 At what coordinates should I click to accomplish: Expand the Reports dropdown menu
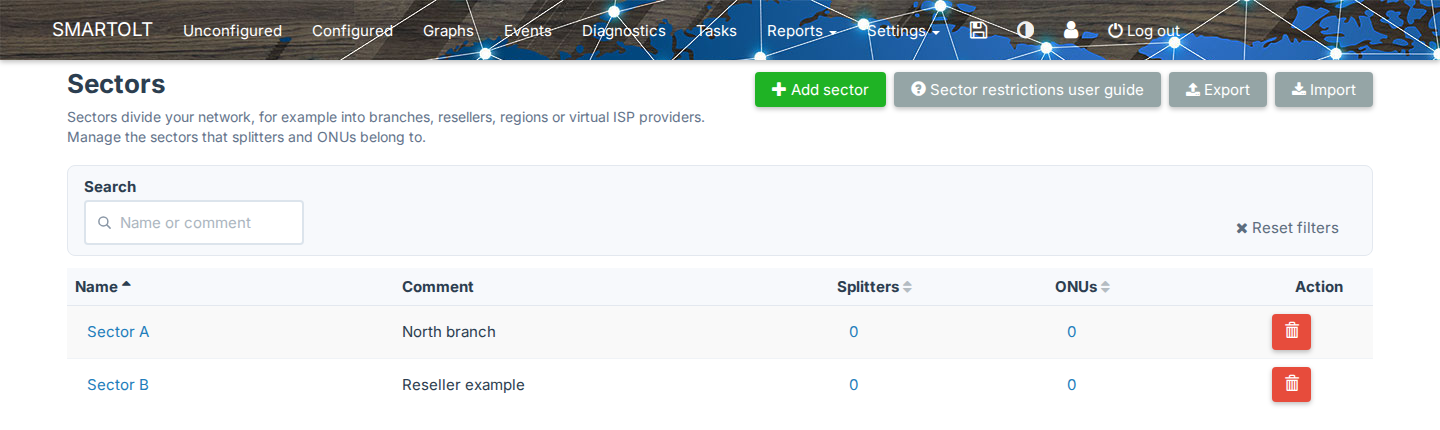click(x=801, y=31)
